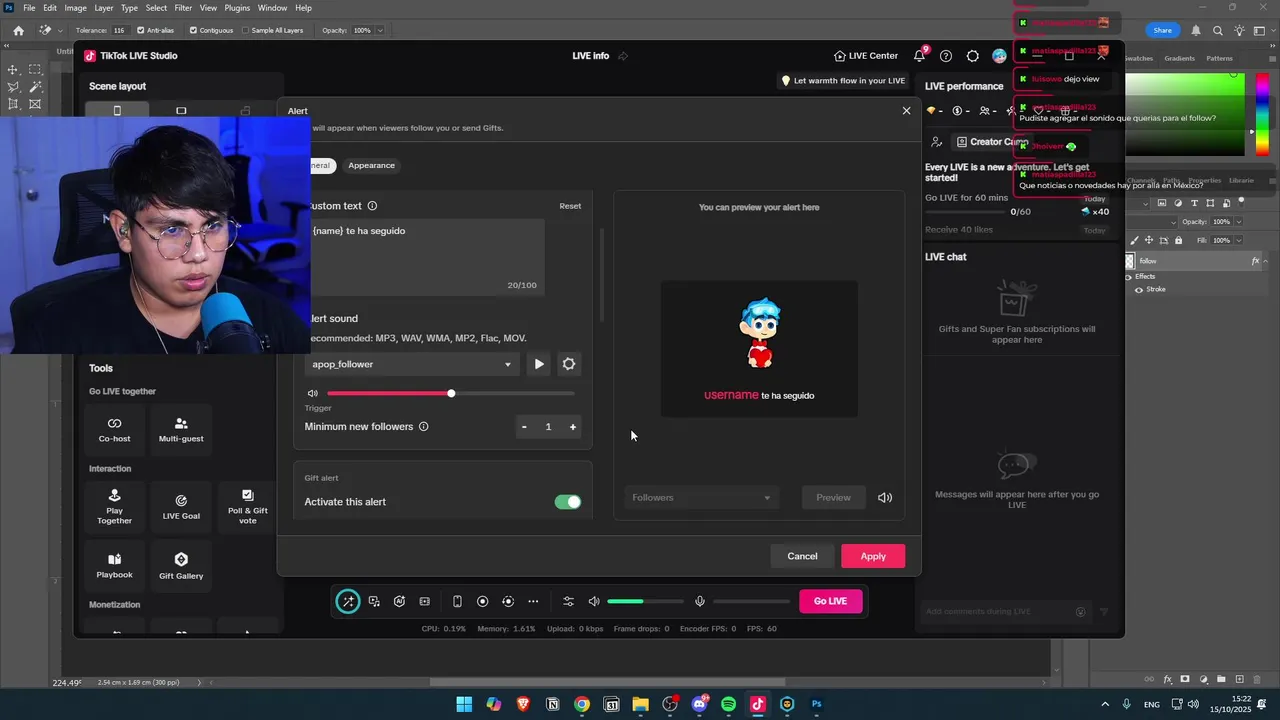Open Photoshop Opacity dropdown in options bar

pos(379,30)
